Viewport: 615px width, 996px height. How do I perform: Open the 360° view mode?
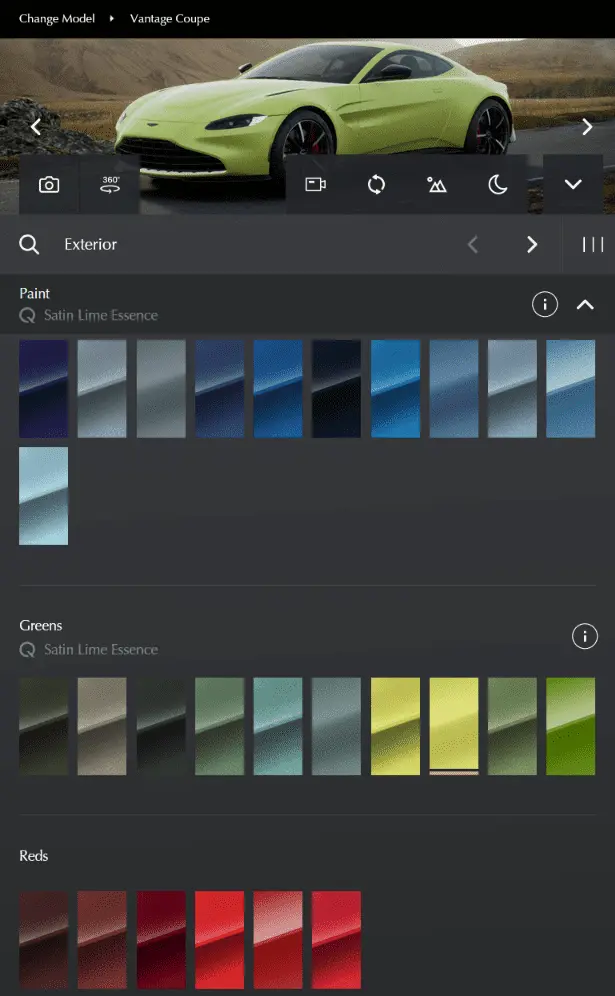coord(110,185)
